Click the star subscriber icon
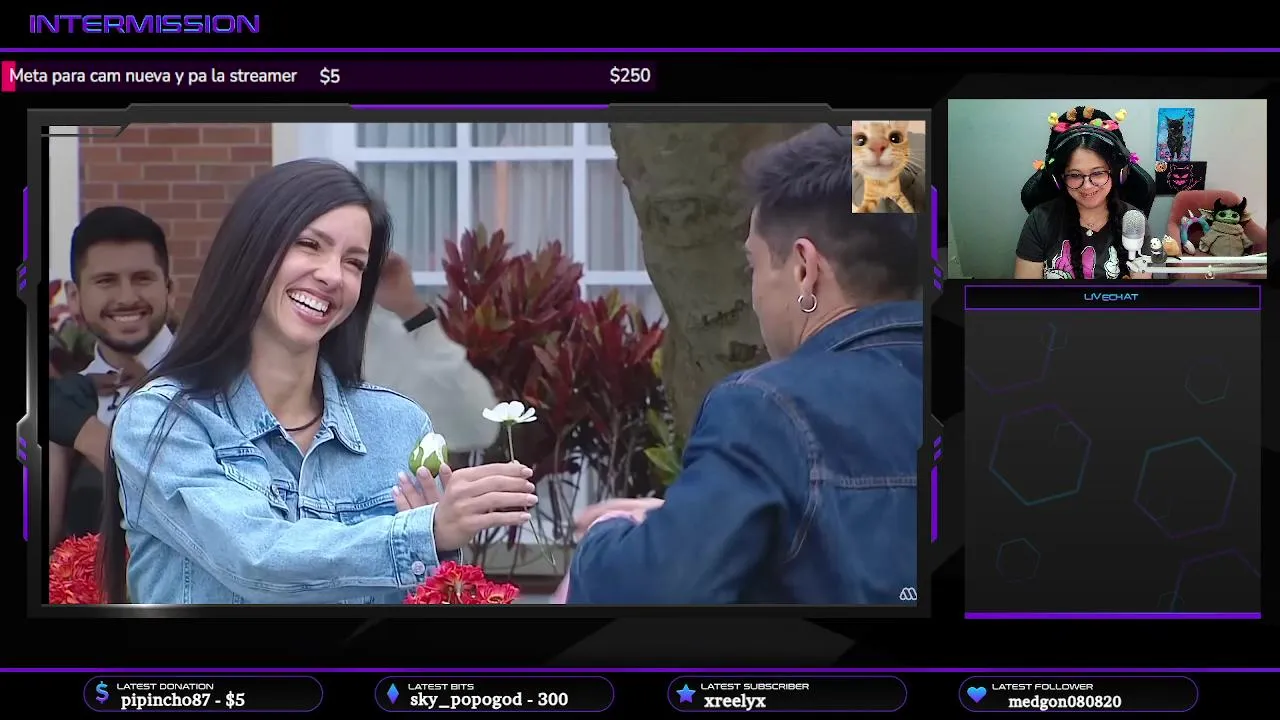This screenshot has width=1280, height=720. coord(685,693)
